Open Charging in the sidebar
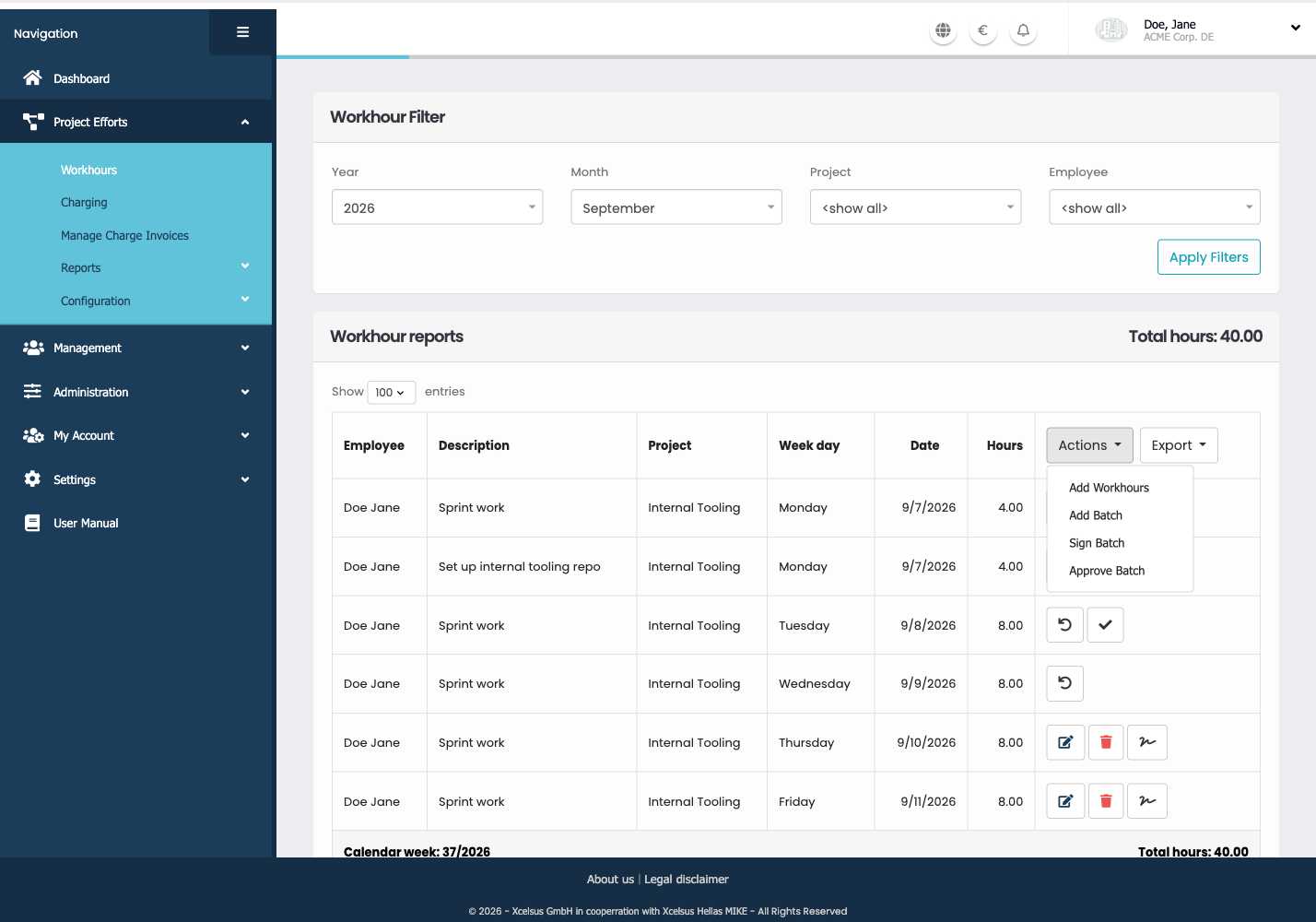 click(x=84, y=202)
